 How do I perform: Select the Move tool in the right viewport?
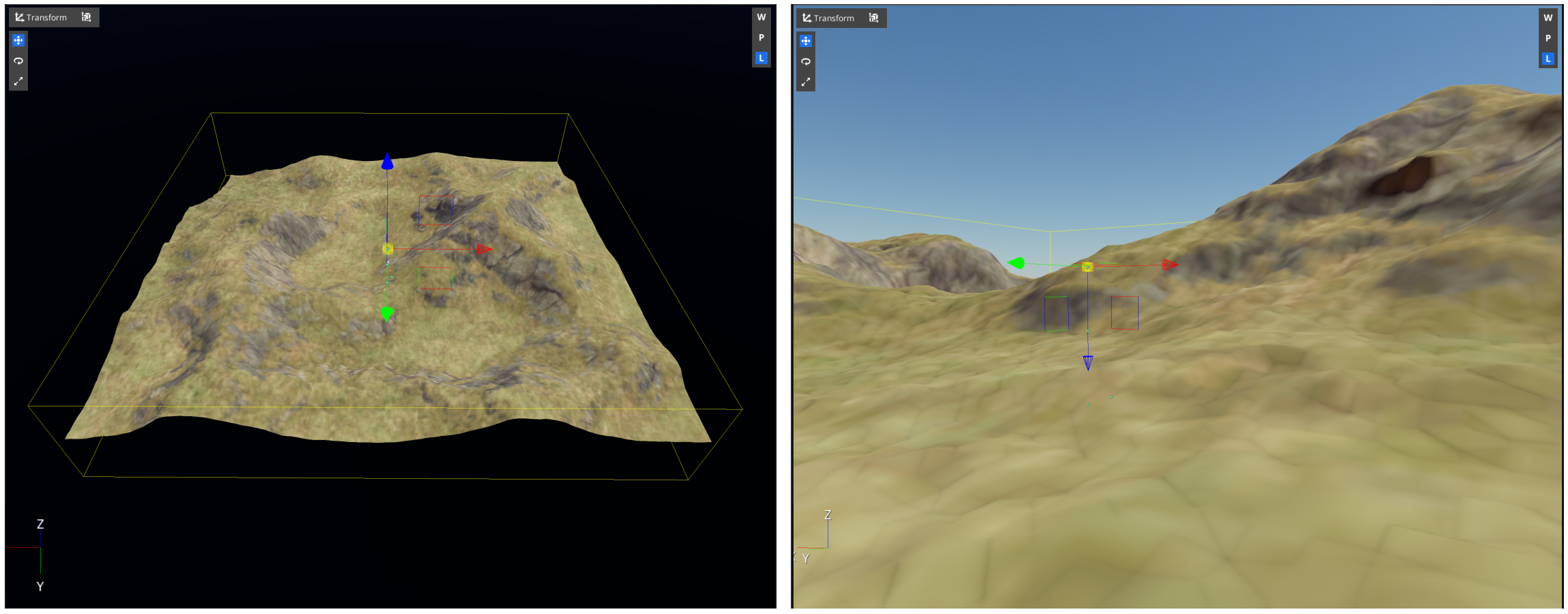pos(806,41)
